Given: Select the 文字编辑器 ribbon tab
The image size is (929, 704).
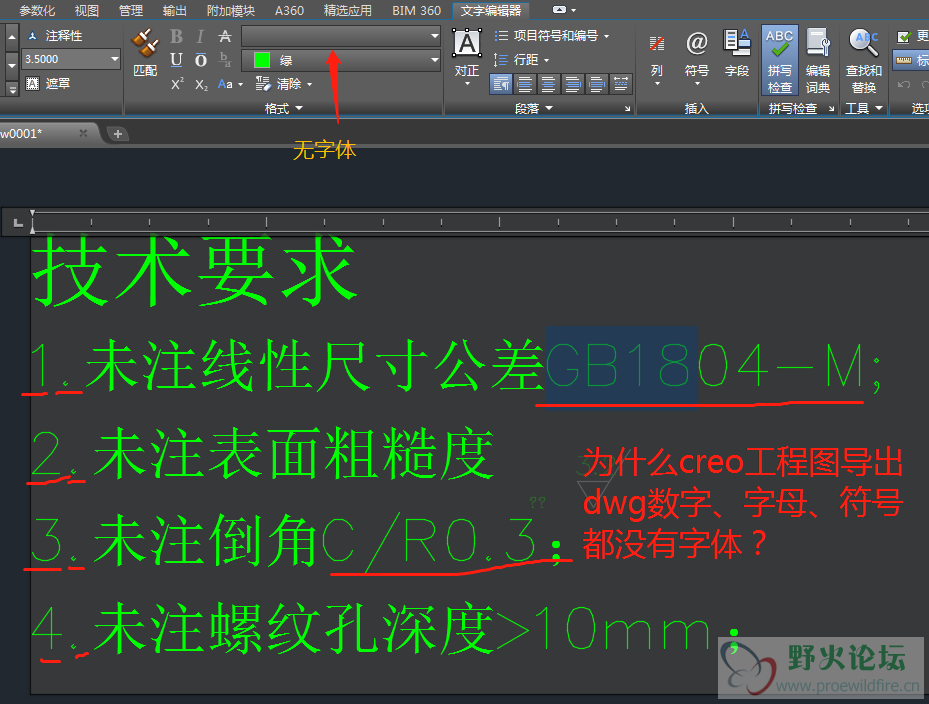Looking at the screenshot, I should pos(491,11).
